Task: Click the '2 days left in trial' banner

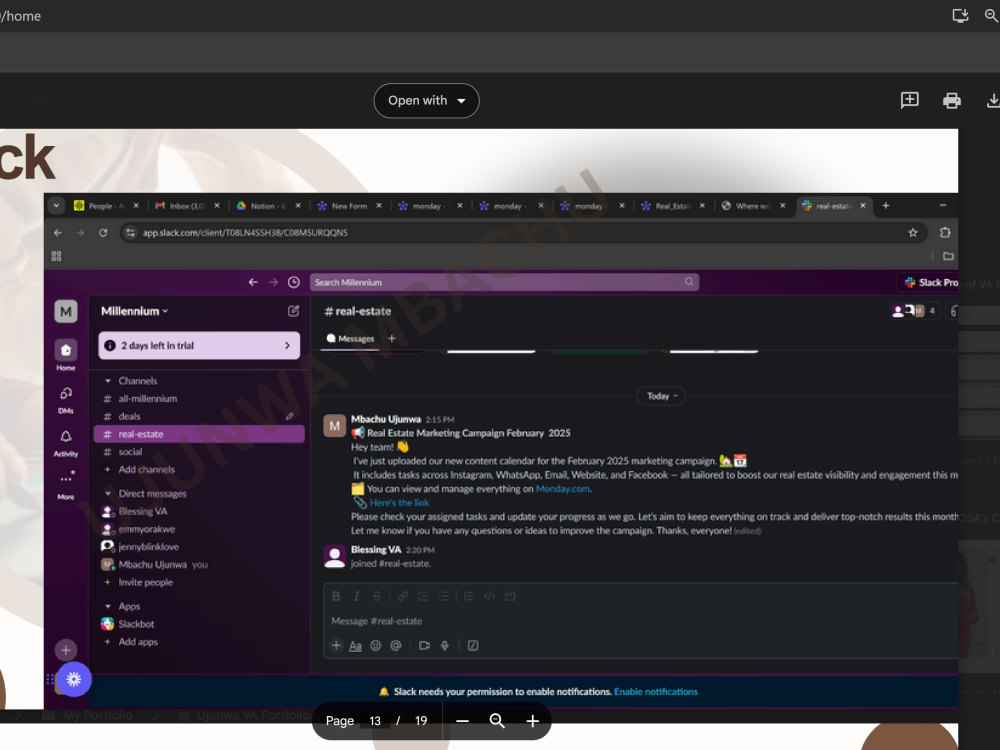Action: [x=199, y=345]
